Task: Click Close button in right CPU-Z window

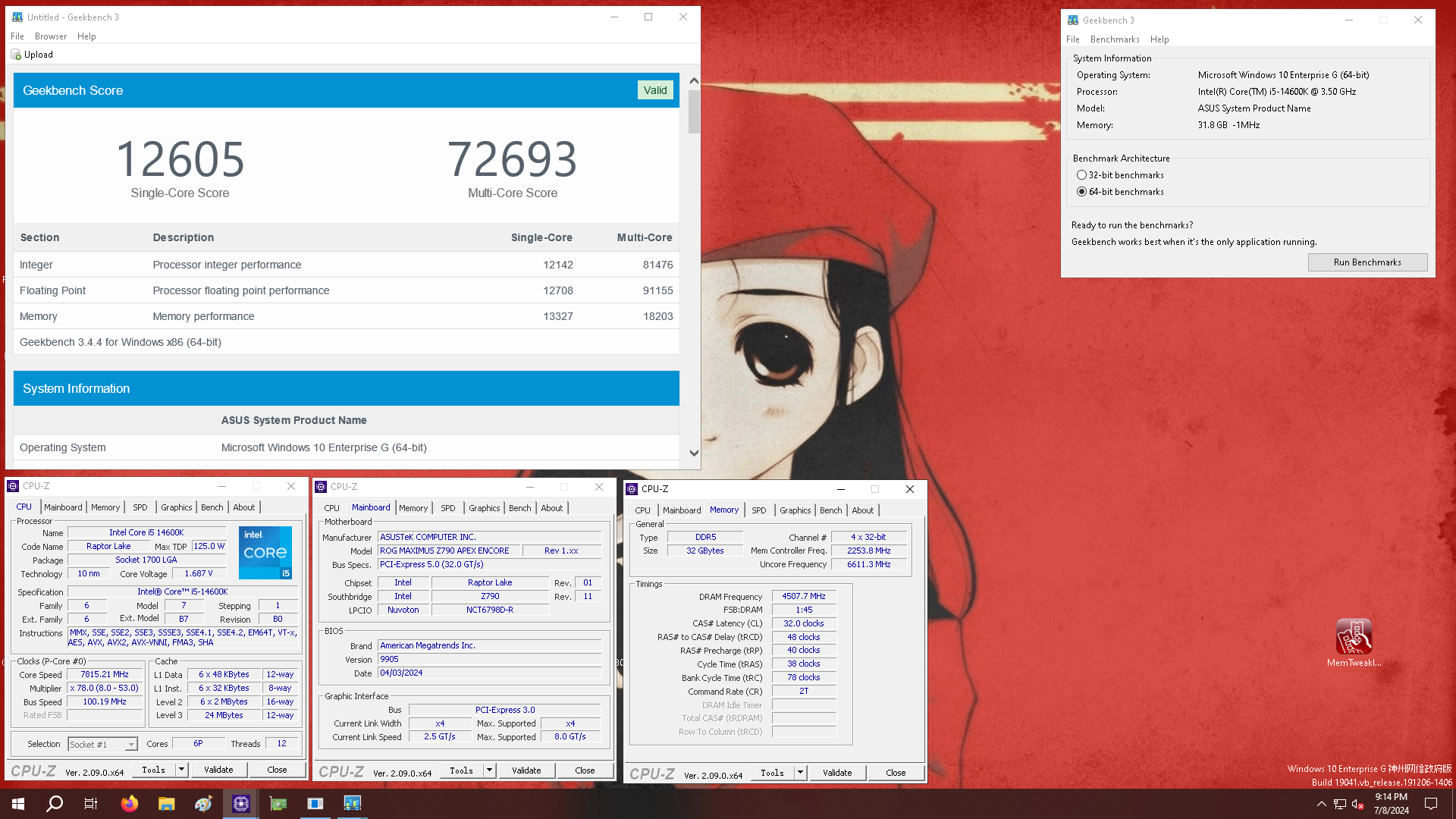Action: [x=896, y=773]
